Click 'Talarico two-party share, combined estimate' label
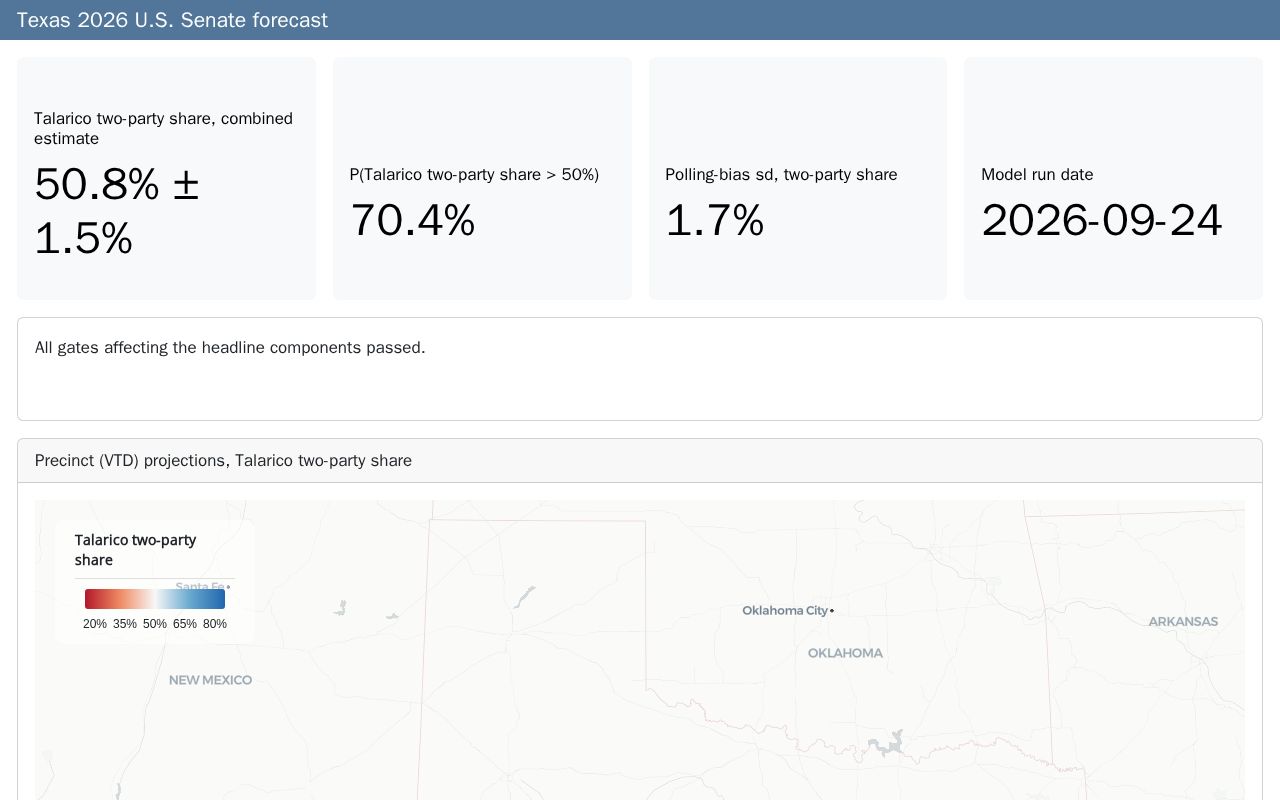This screenshot has height=800, width=1280. 163,128
